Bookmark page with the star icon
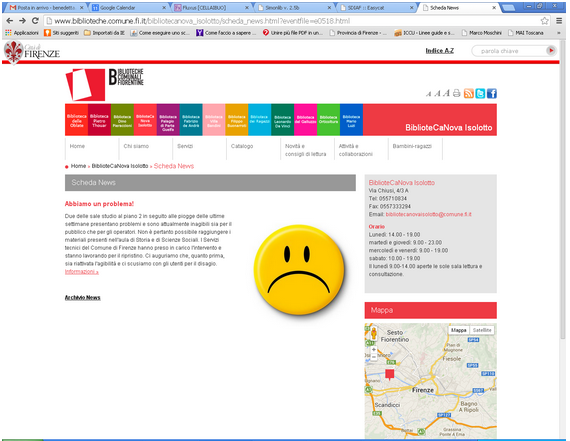This screenshot has width=570, height=441. point(544,21)
